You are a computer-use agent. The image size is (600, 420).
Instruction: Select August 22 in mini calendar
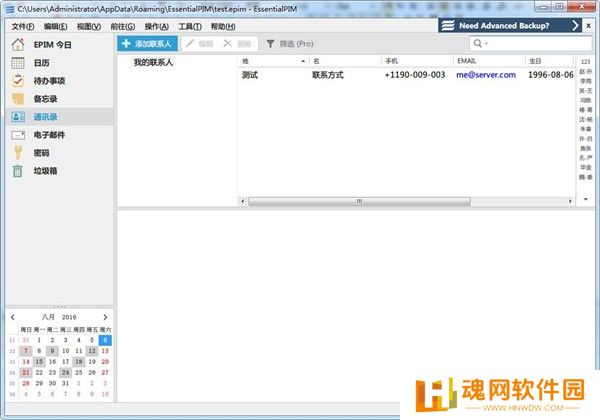click(39, 372)
